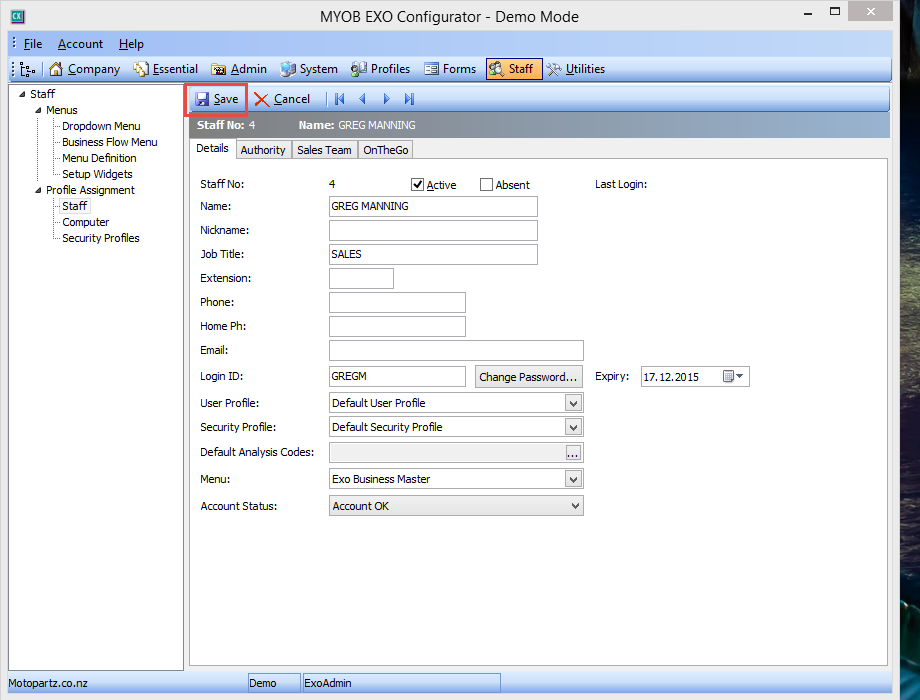Save the staff record
The width and height of the screenshot is (920, 700).
[217, 99]
